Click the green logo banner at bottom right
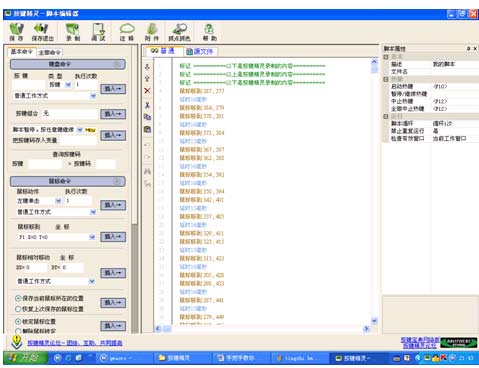Image resolution: width=479 pixels, height=368 pixels. [459, 342]
